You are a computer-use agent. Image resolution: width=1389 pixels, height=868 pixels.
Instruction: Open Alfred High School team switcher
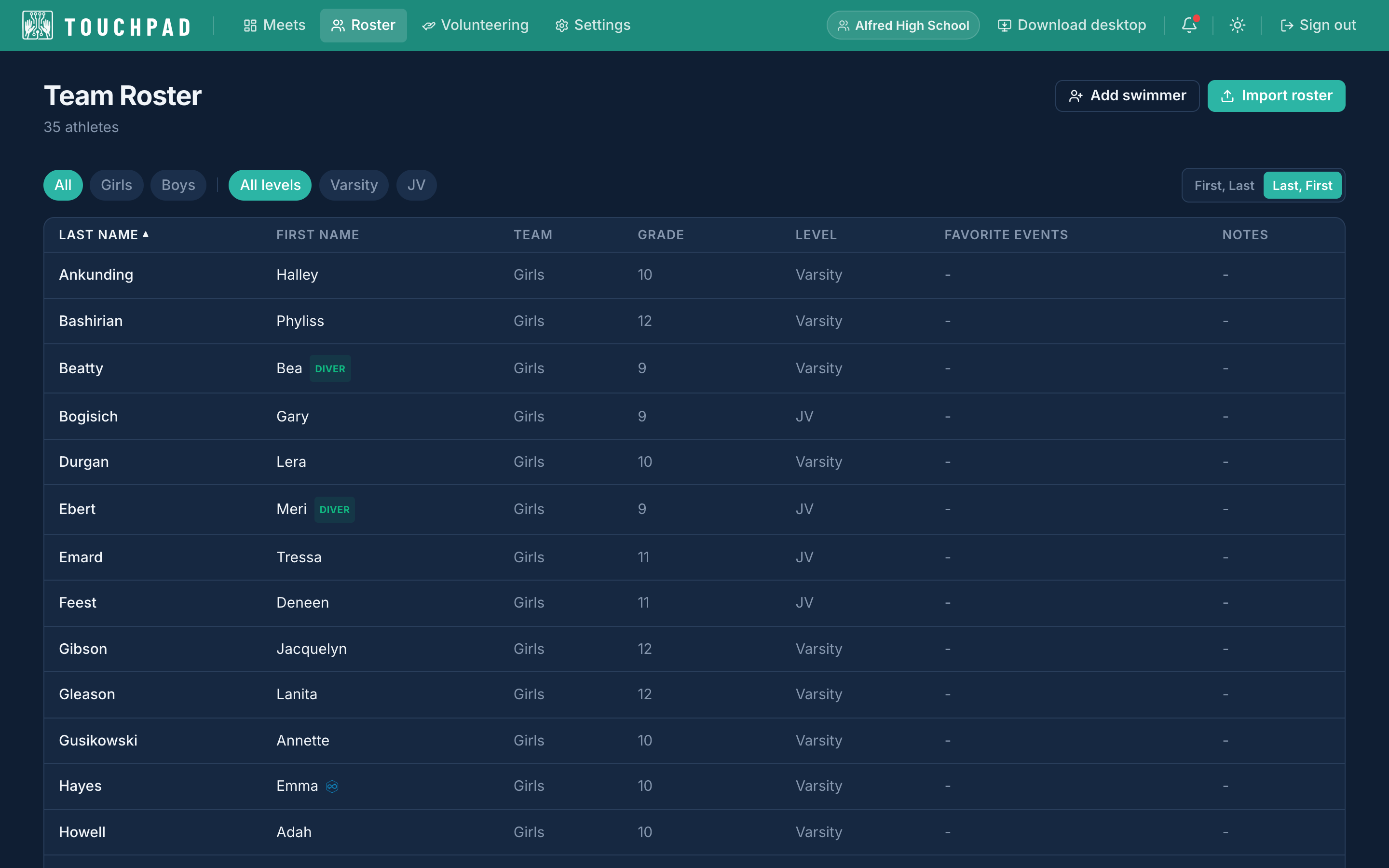point(903,25)
